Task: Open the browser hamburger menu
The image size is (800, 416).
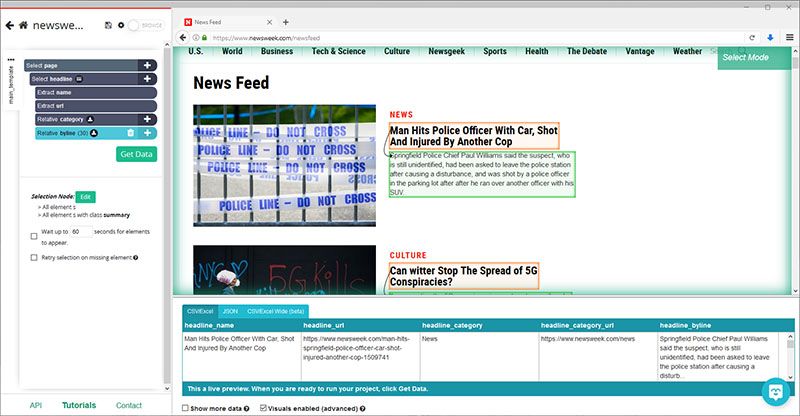Action: (790, 38)
